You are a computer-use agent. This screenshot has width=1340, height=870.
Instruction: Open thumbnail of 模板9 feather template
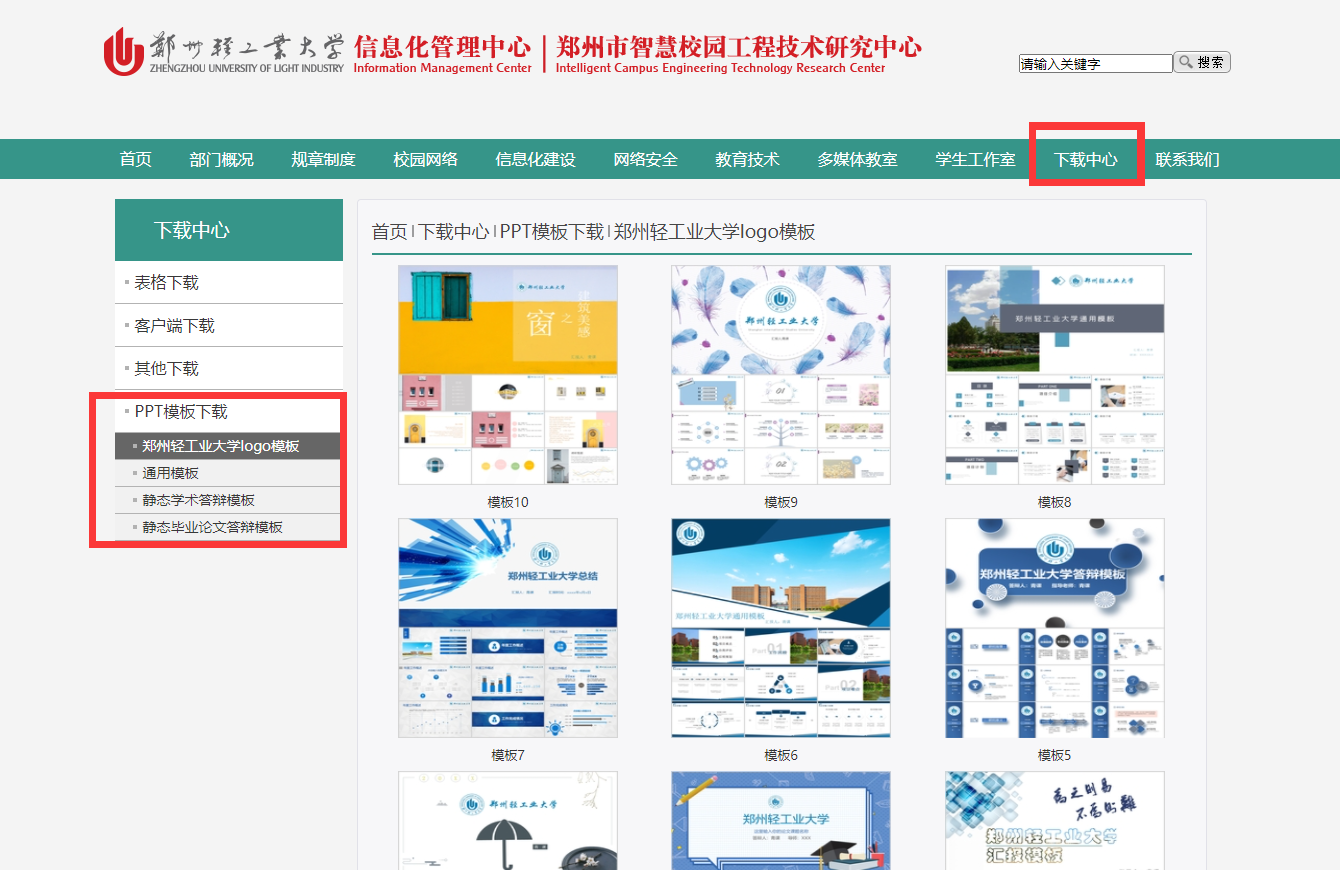coord(781,375)
